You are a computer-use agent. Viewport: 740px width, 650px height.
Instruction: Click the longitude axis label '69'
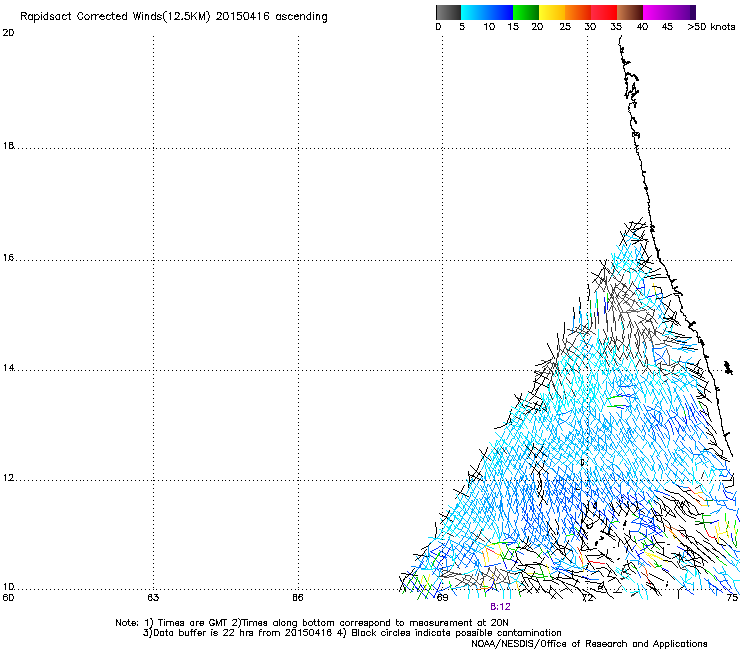point(442,598)
